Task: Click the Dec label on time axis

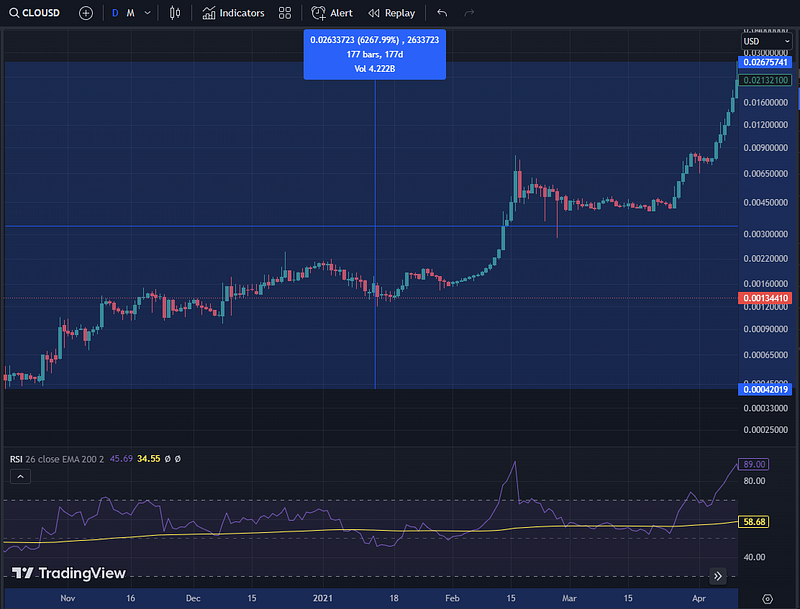Action: [193, 598]
